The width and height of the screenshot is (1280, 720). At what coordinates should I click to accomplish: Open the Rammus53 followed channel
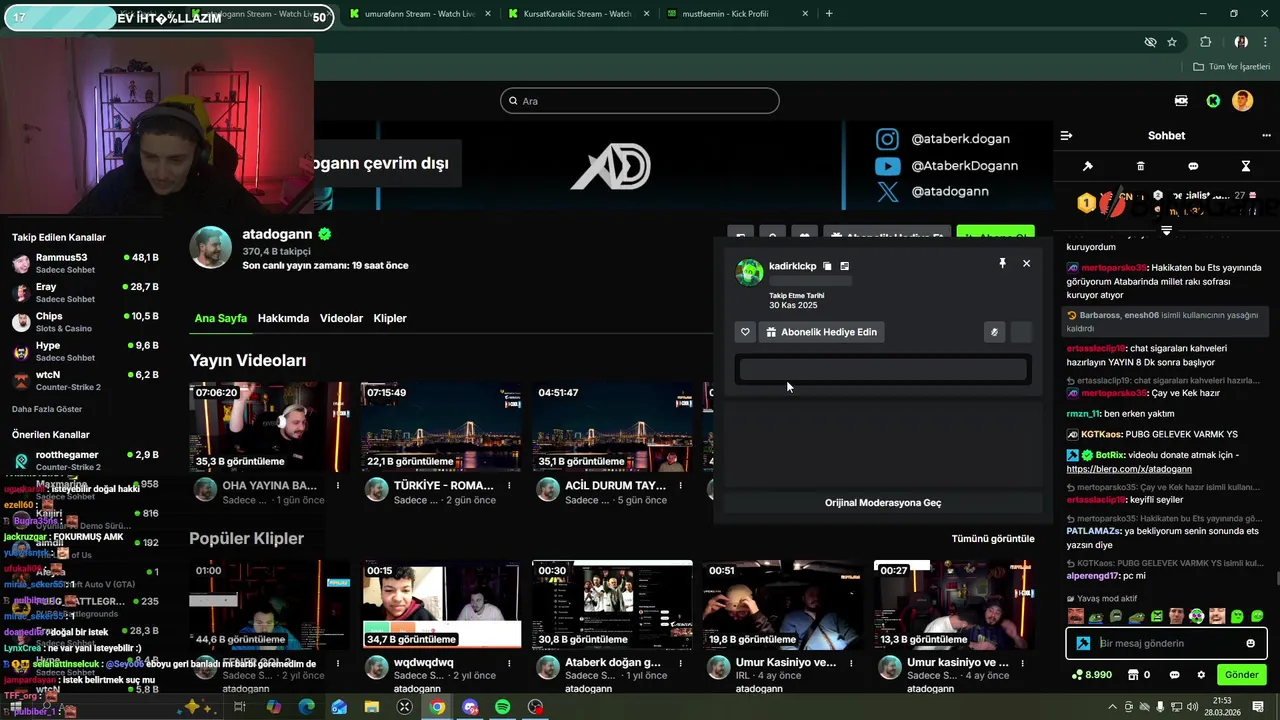point(85,263)
